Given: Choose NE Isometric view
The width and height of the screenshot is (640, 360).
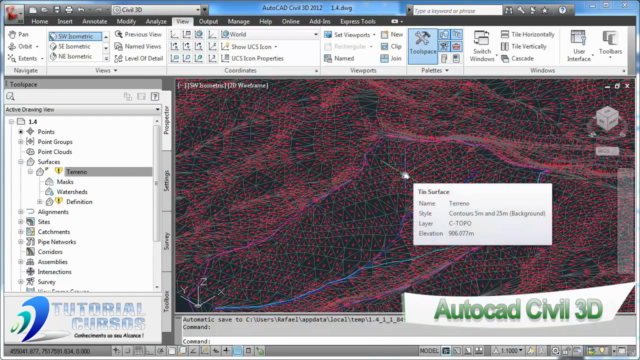Looking at the screenshot, I should pos(75,56).
